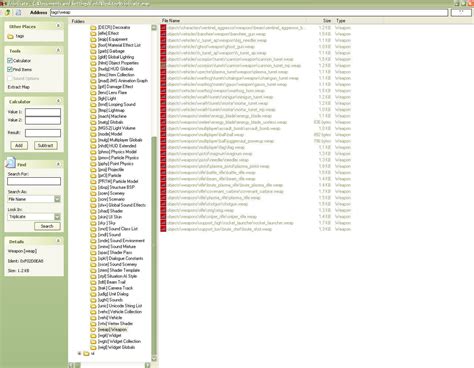
Task: Open the Damage Effect folder
Action: point(112,87)
